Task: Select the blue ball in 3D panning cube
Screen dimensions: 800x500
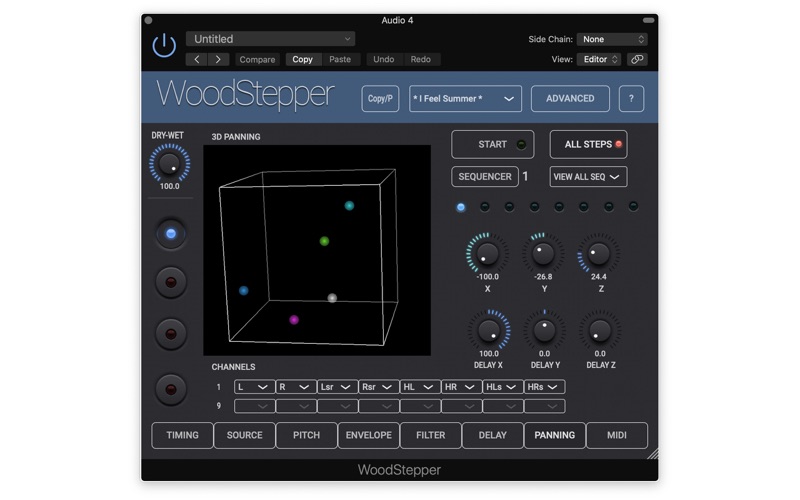Action: [243, 290]
